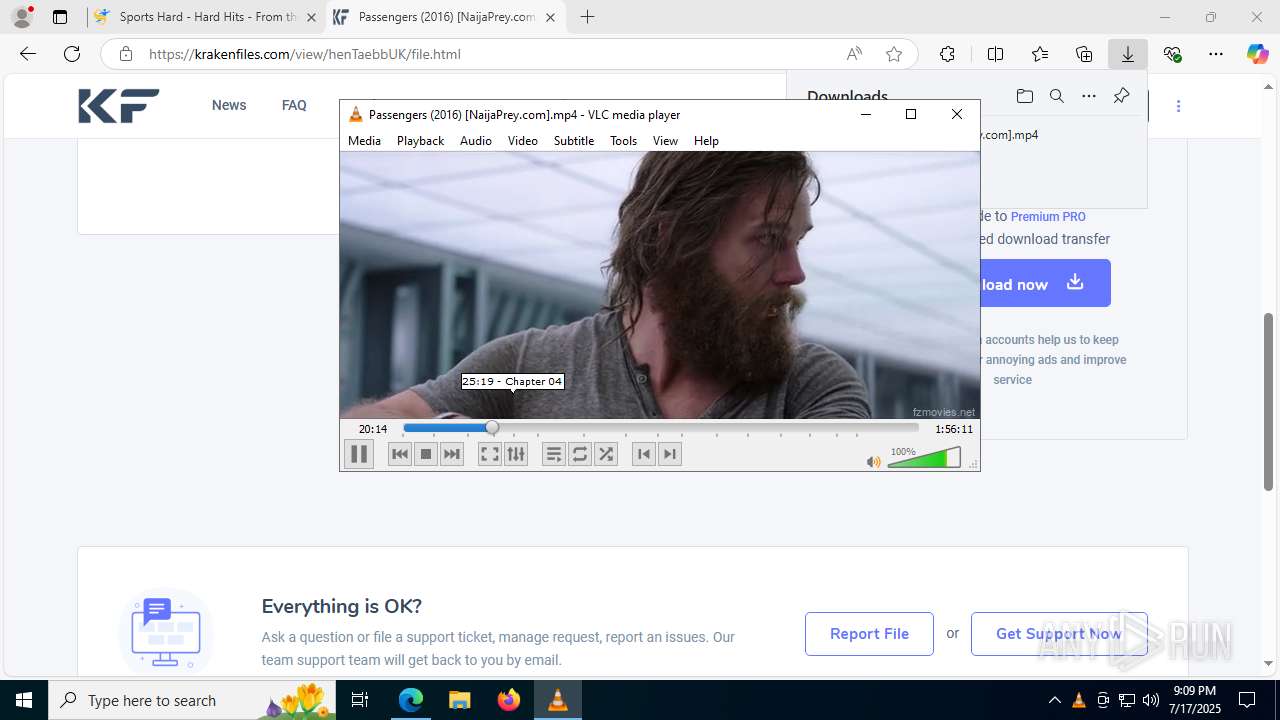1280x720 pixels.
Task: Open Edge tab actions menu
Action: 60,17
